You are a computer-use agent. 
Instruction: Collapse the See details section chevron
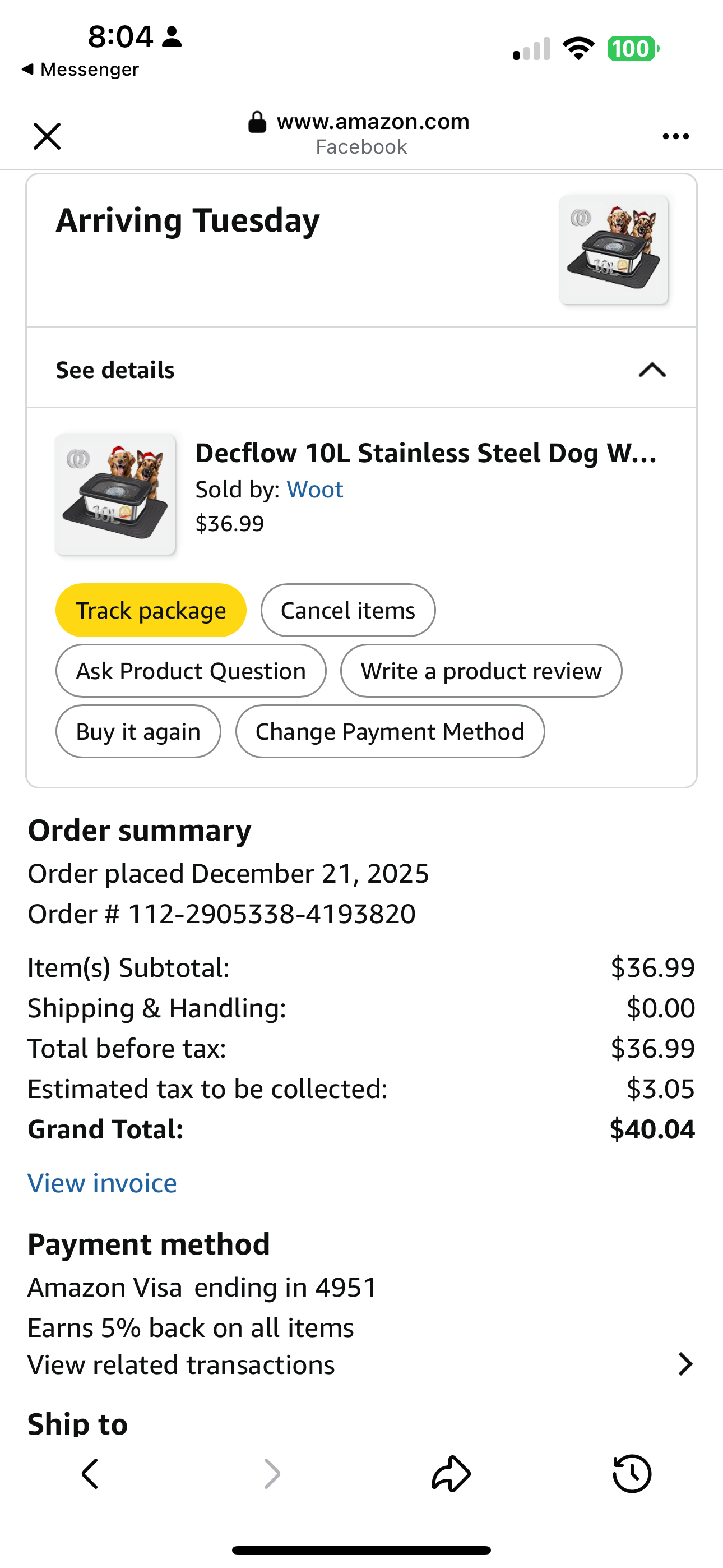[x=652, y=370]
